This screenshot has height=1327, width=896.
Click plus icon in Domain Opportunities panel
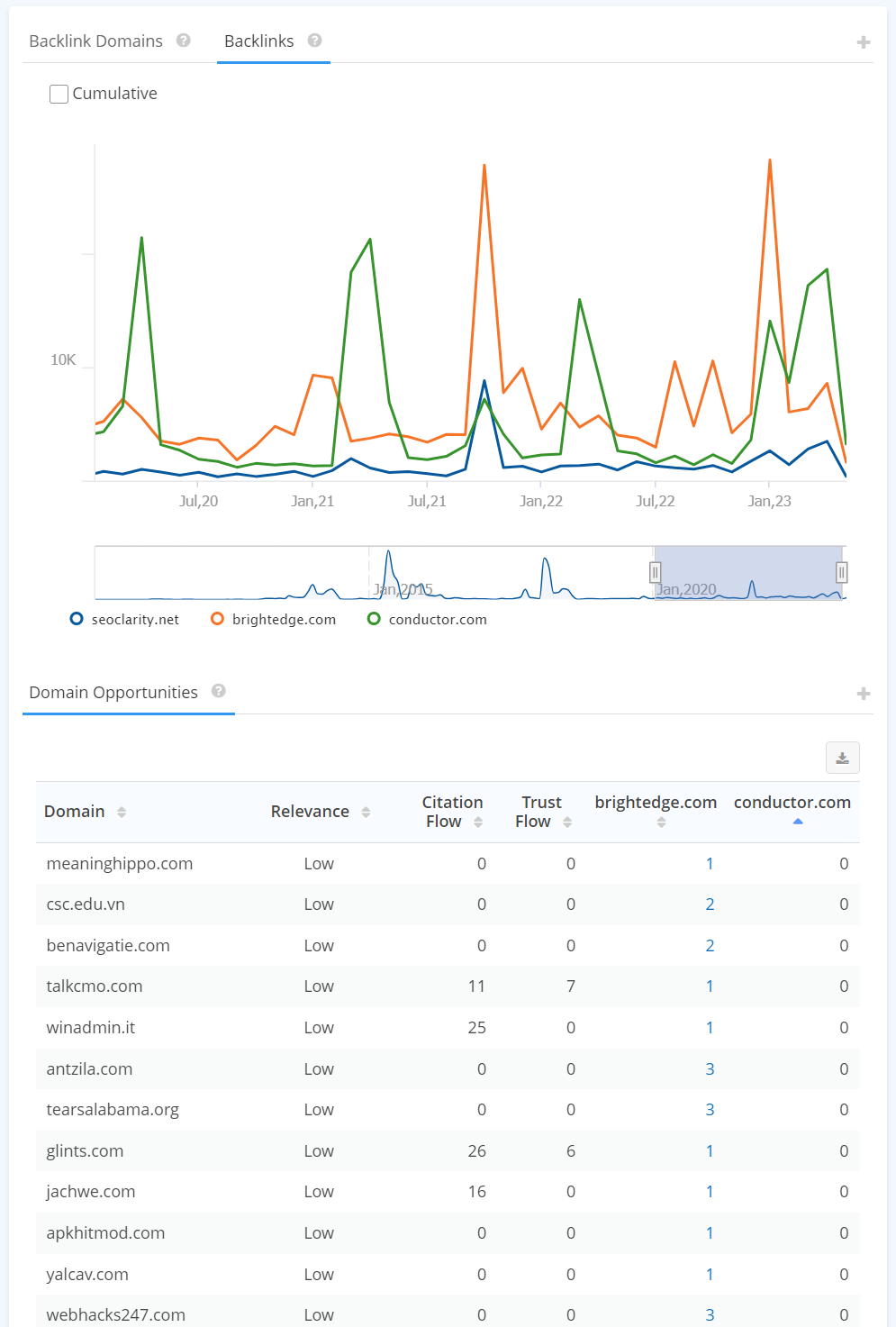click(x=864, y=694)
